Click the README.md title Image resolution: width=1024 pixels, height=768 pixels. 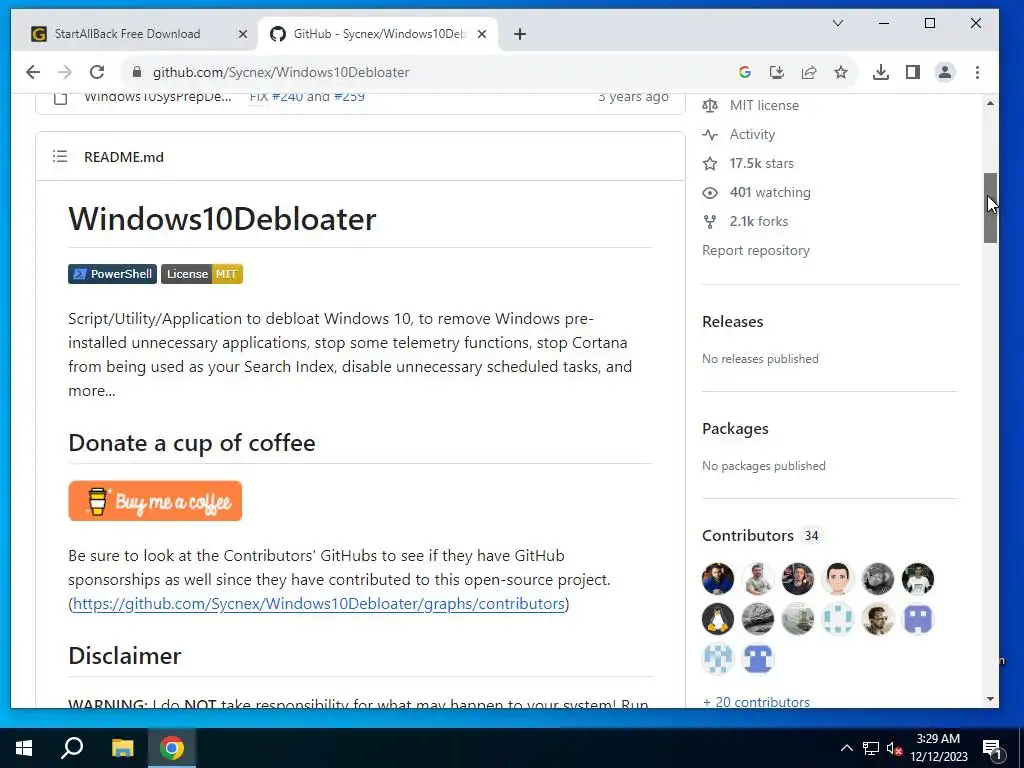pos(124,157)
